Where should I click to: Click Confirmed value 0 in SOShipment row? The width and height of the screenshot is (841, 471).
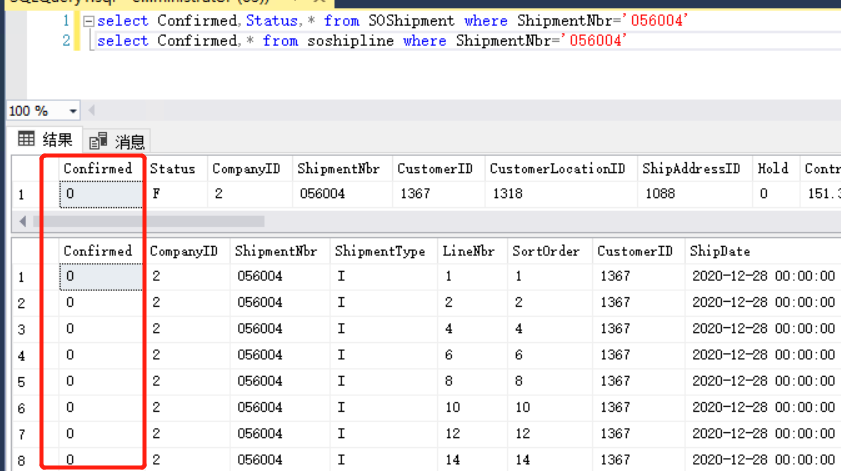coord(101,194)
